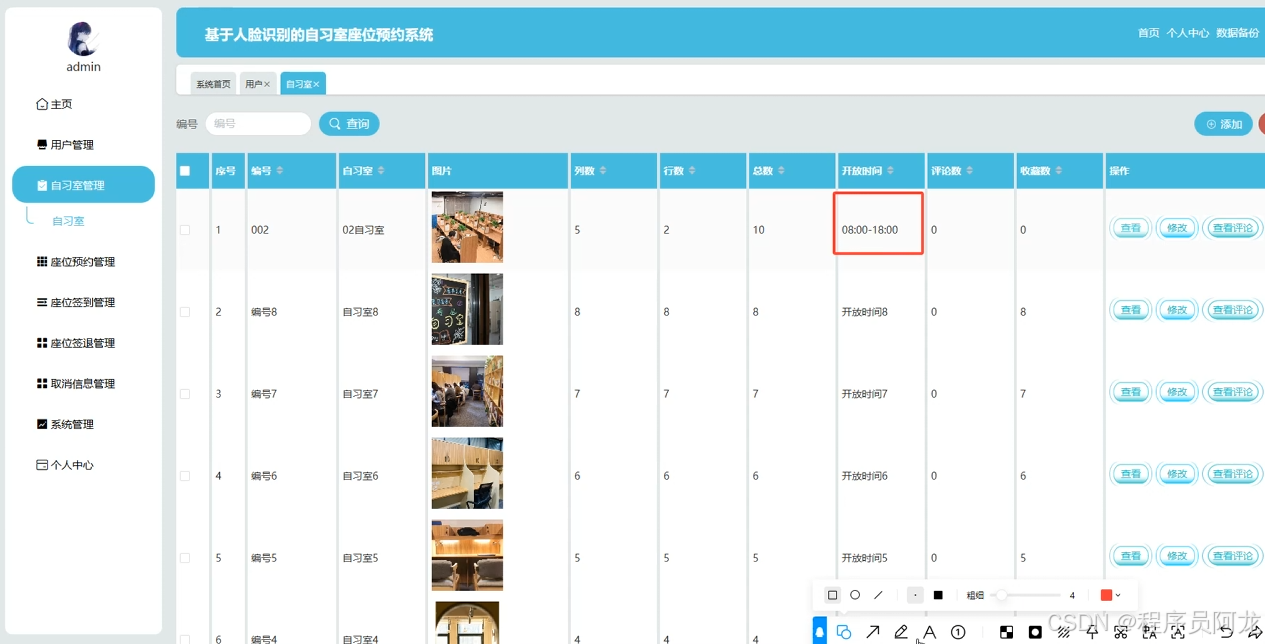This screenshot has width=1265, height=644.
Task: Select the mosaic checkerboard tool
Action: [1007, 632]
